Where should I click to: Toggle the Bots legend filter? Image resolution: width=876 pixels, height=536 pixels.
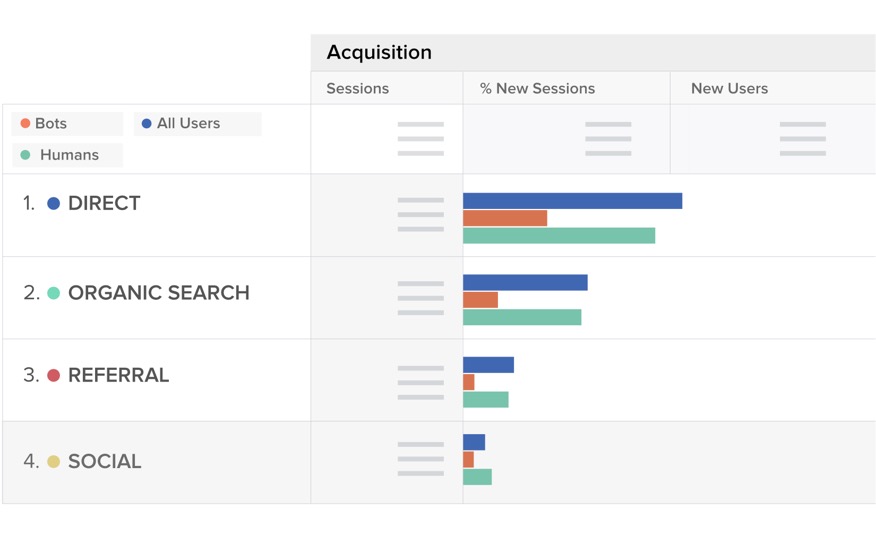click(66, 124)
